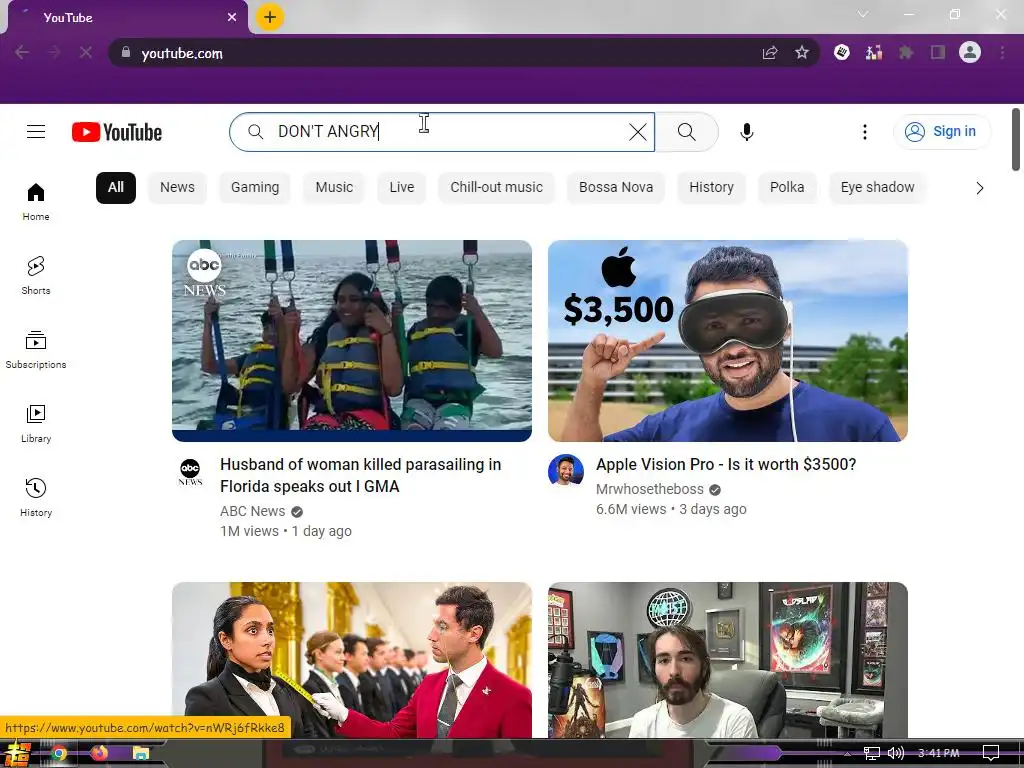Open the red-jacket butler video thumbnail
Screen dimensions: 1024x768
pyautogui.click(x=352, y=660)
